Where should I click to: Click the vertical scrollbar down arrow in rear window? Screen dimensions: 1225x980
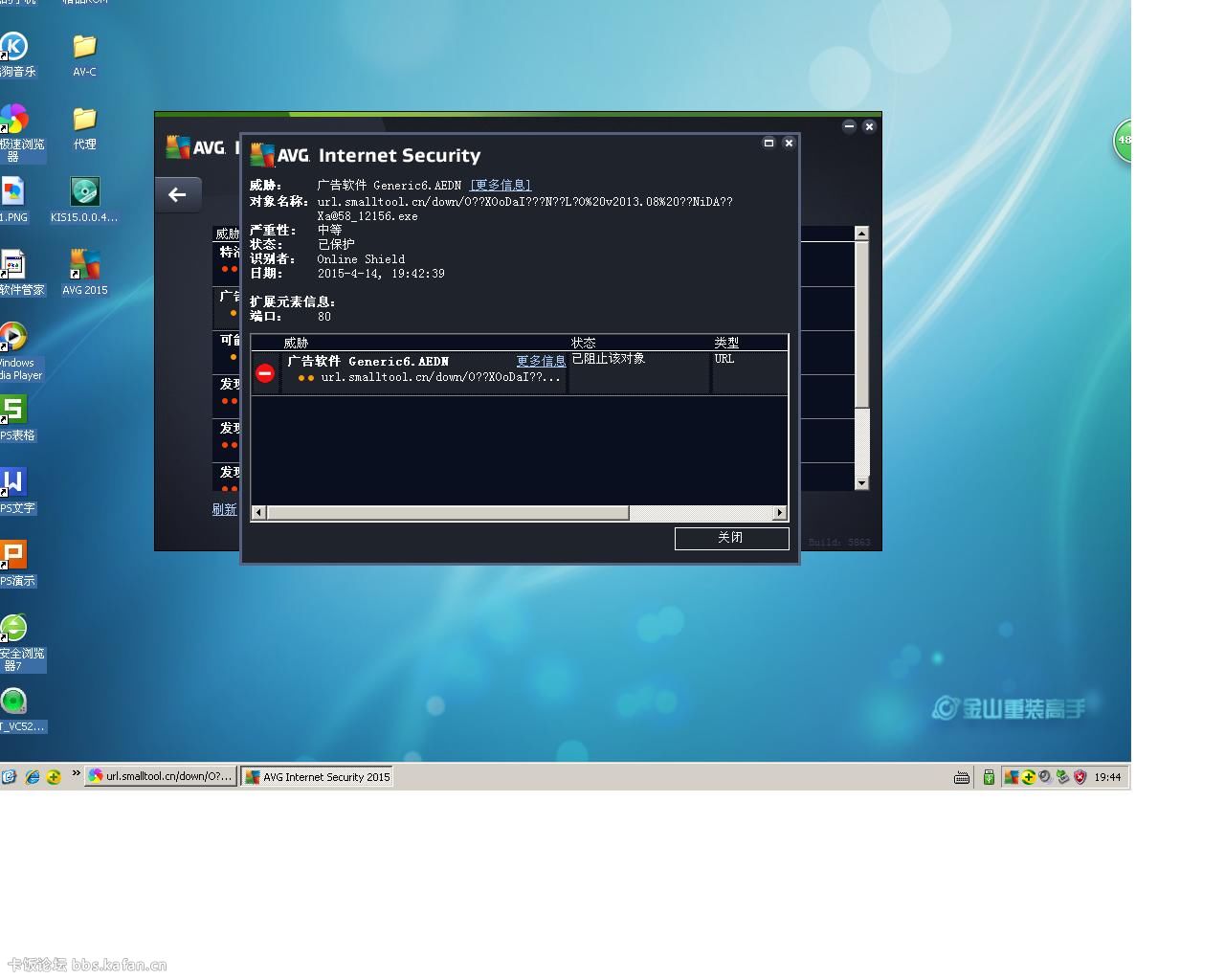(x=861, y=483)
